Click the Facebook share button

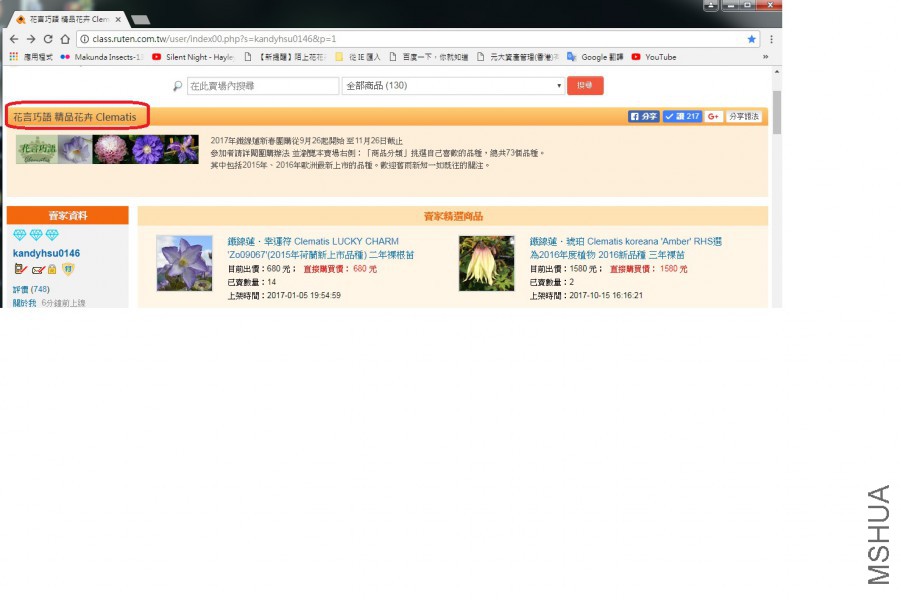pos(643,117)
